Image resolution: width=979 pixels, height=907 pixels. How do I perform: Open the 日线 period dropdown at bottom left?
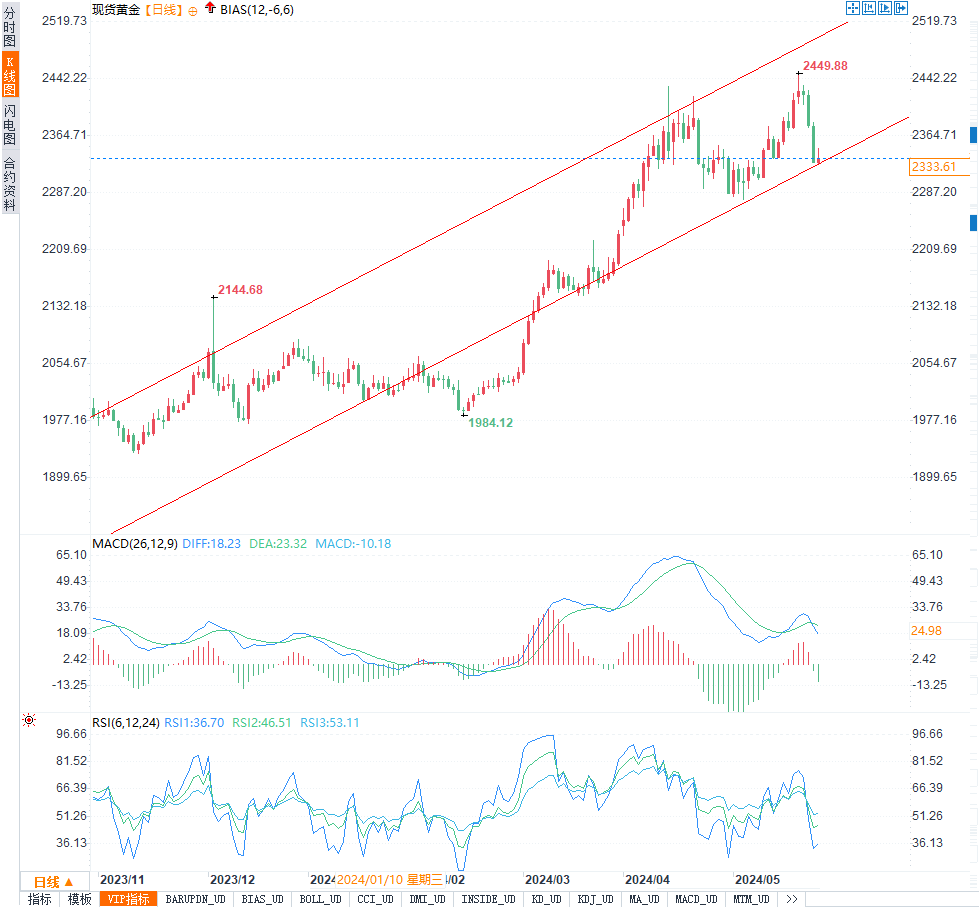coord(52,881)
